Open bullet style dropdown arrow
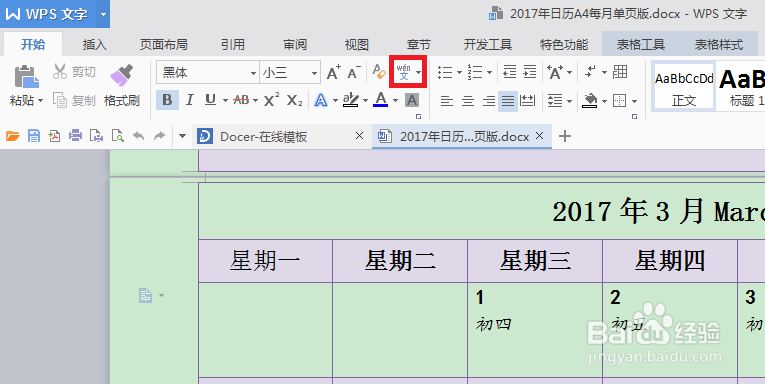This screenshot has width=765, height=384. pos(460,73)
